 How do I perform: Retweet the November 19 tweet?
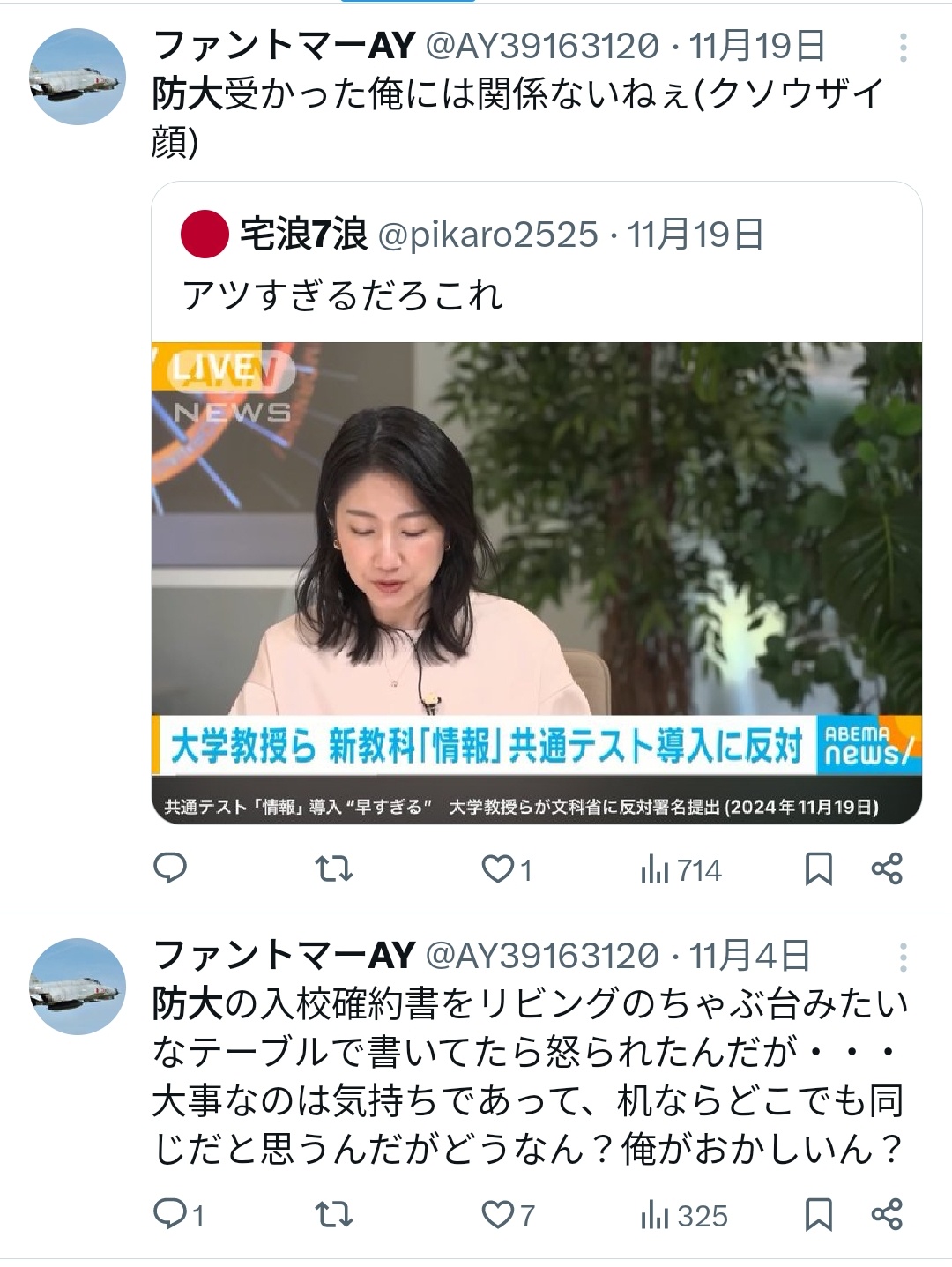334,869
